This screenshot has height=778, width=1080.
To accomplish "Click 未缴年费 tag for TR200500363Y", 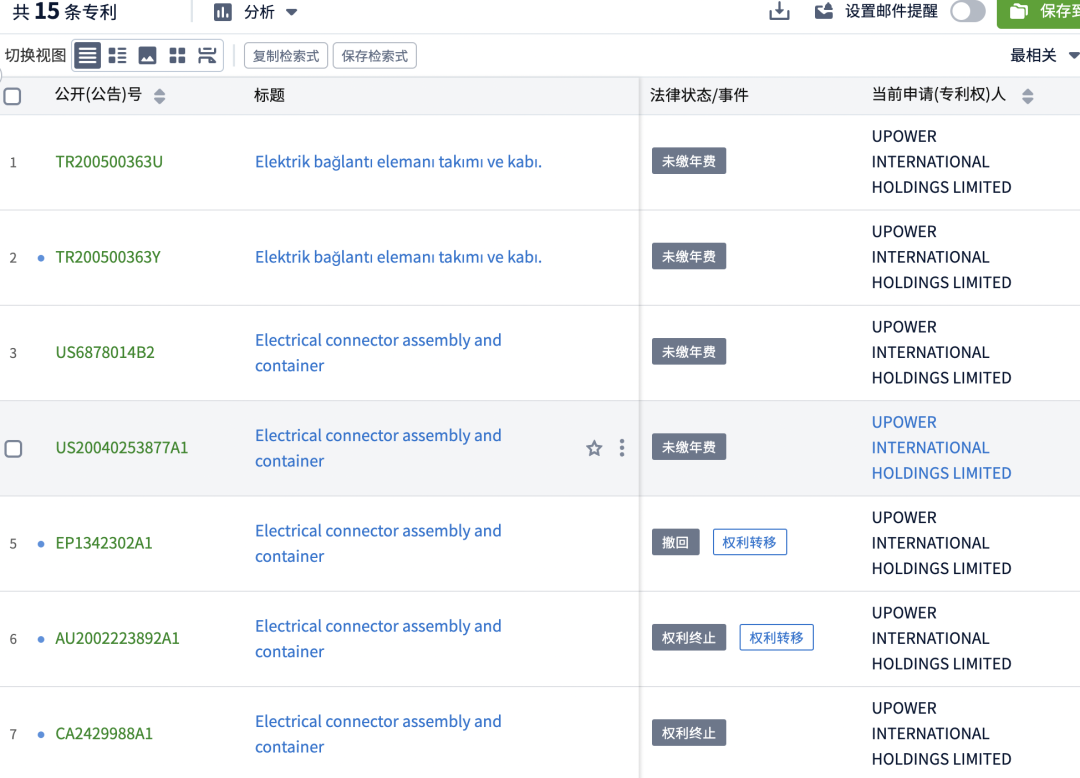I will (x=689, y=256).
